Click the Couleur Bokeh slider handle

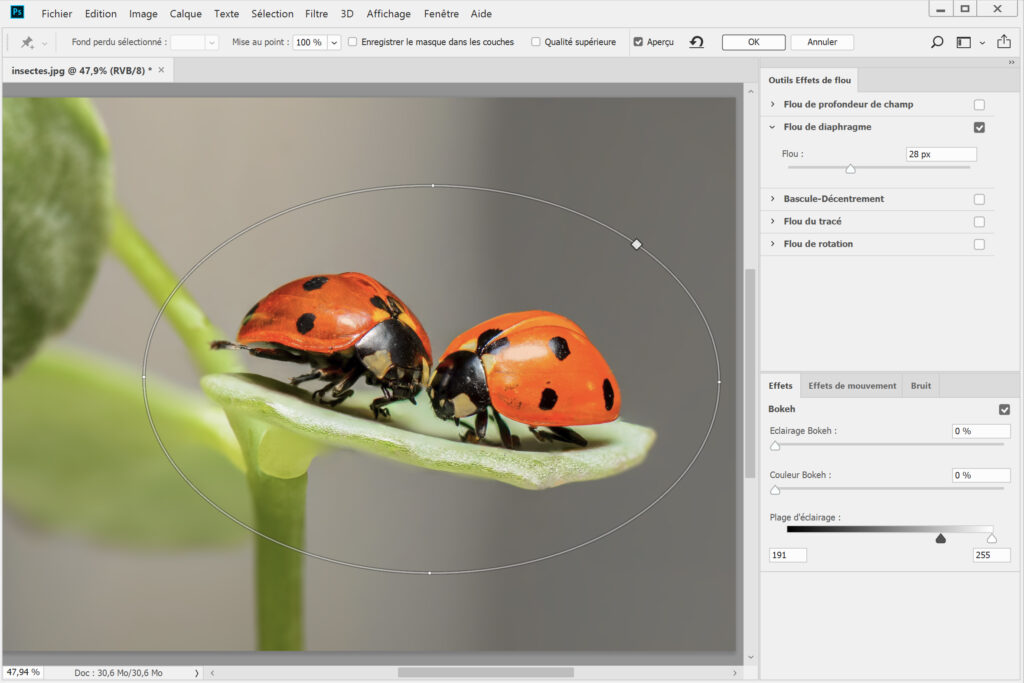coord(775,490)
